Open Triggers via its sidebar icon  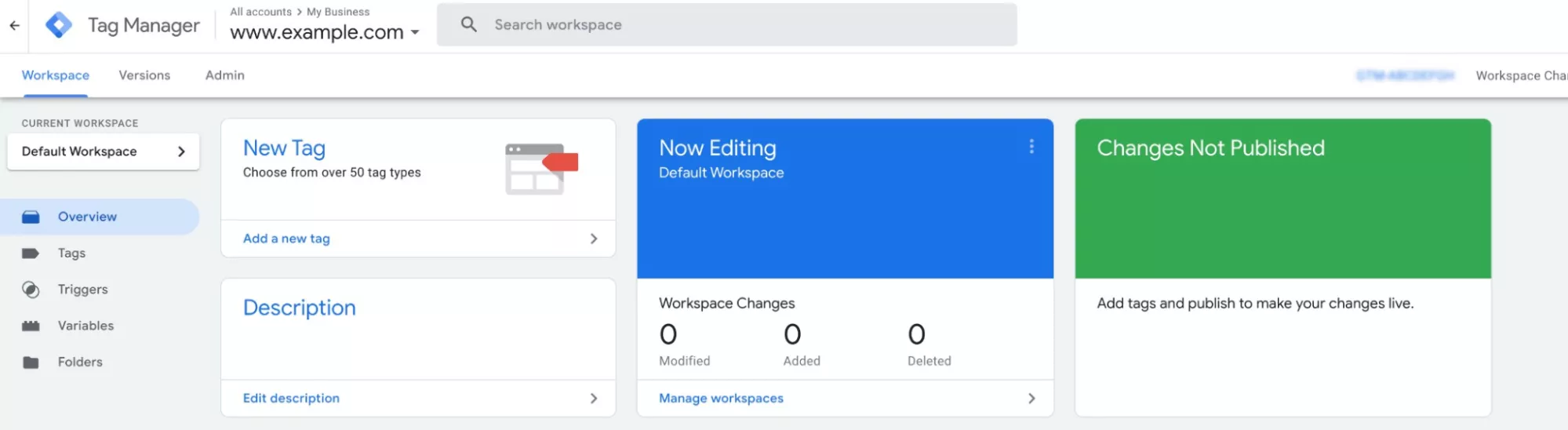point(31,290)
